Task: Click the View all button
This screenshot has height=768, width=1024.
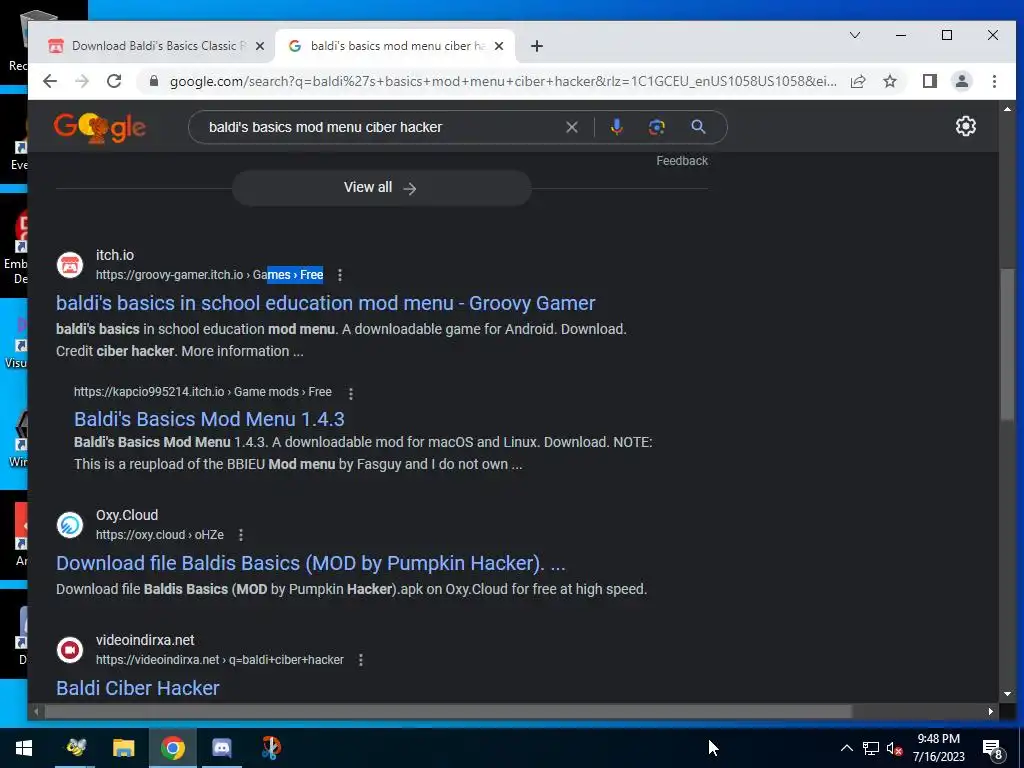Action: click(381, 187)
